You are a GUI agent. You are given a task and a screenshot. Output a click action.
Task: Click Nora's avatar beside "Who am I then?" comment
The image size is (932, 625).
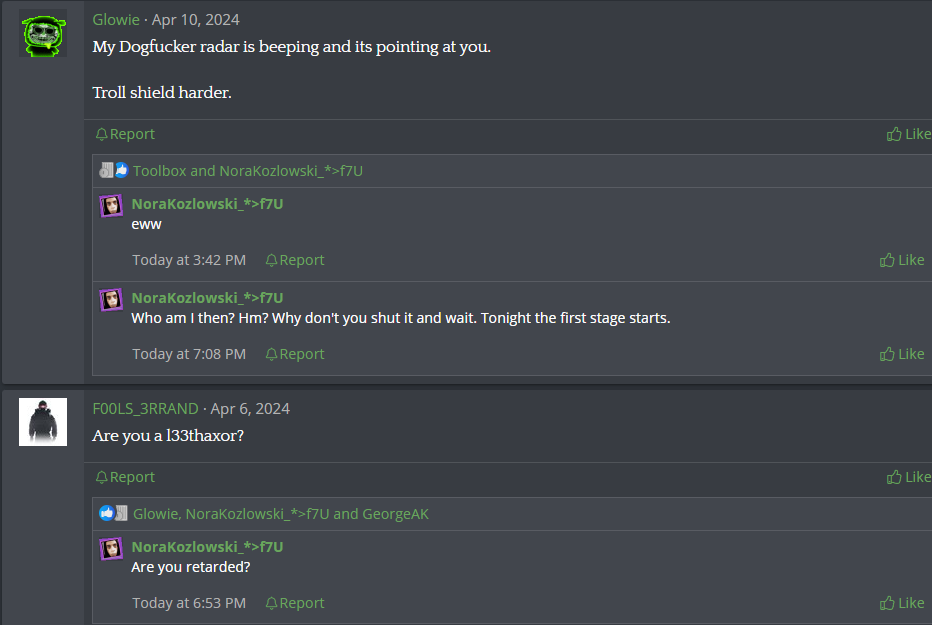111,300
